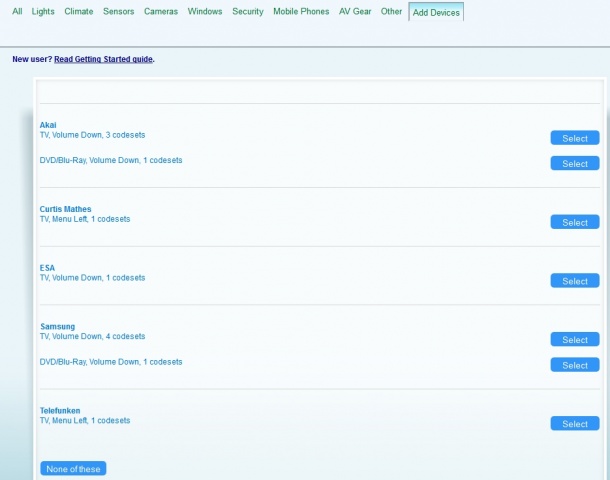The height and width of the screenshot is (480, 610).
Task: Open the Read Getting Started guide link
Action: pyautogui.click(x=104, y=59)
